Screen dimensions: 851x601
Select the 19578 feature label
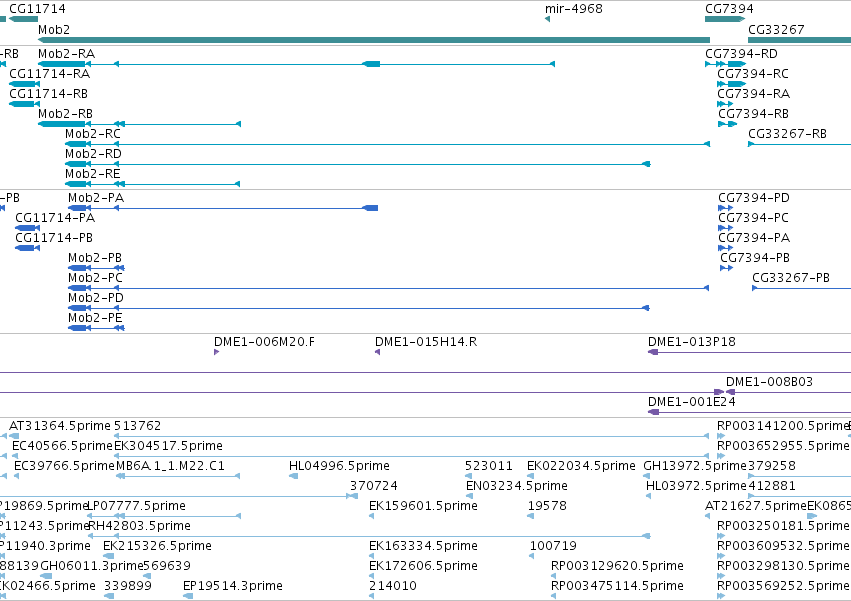point(547,506)
